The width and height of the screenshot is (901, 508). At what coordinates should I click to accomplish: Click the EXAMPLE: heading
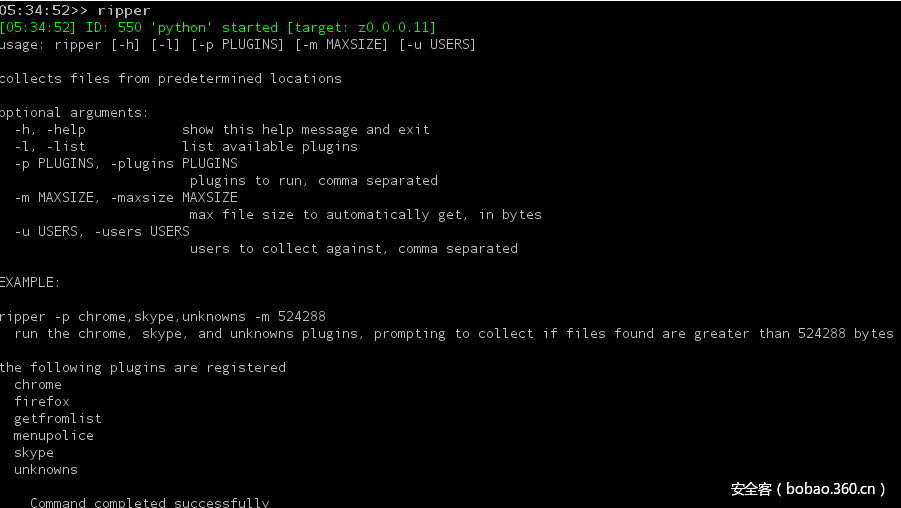coord(30,282)
